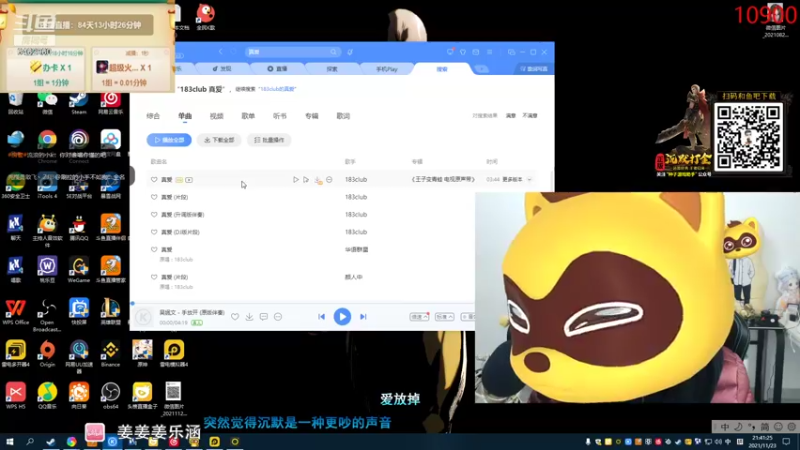Open the main menu icon in title bar
The image size is (800, 450).
point(489,52)
